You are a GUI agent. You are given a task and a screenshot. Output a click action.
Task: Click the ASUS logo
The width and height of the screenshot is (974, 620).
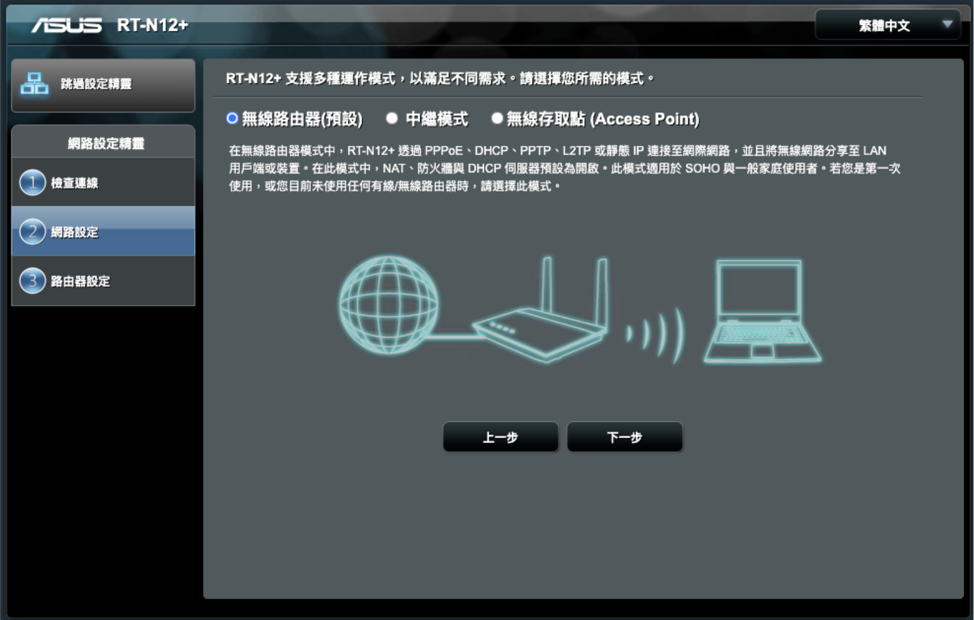[66, 25]
